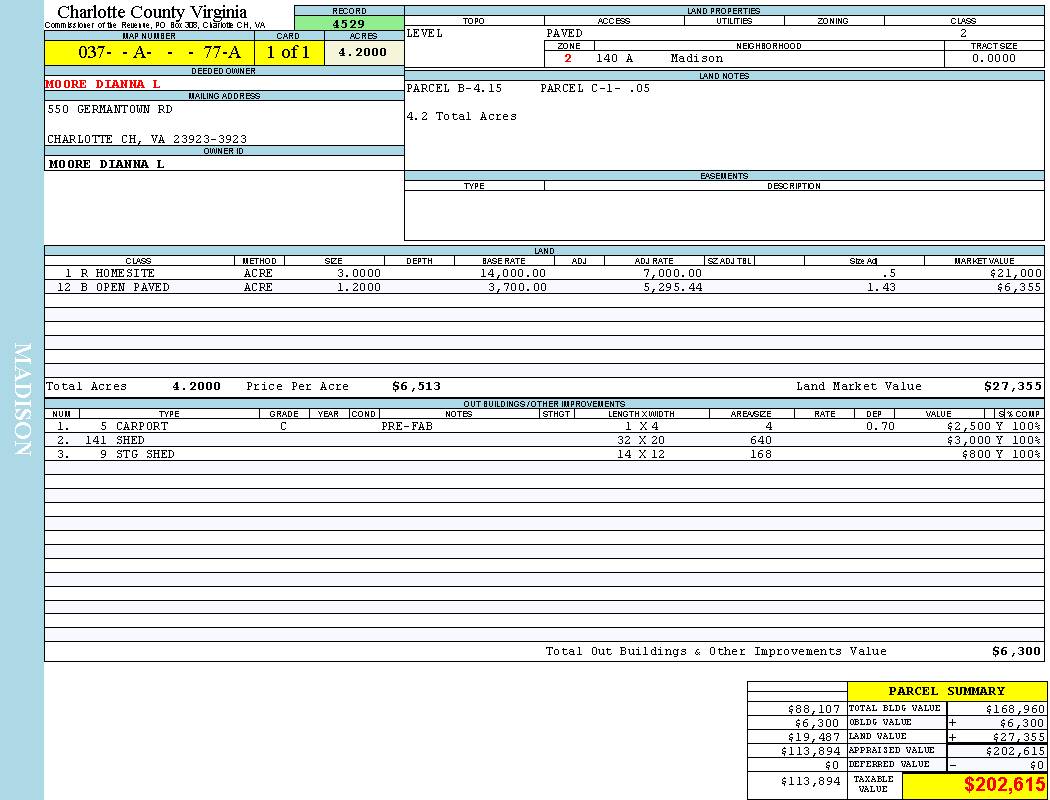Click the Price Per Acre value $6,513
Image resolution: width=1050 pixels, height=800 pixels.
(x=416, y=386)
